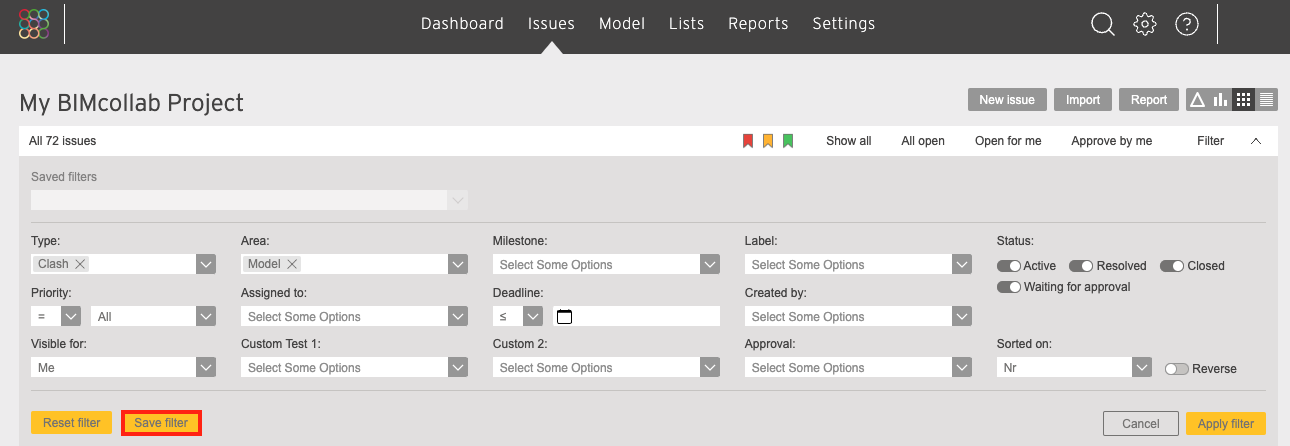Open the Area dropdown arrow
1290x446 pixels.
pos(458,264)
